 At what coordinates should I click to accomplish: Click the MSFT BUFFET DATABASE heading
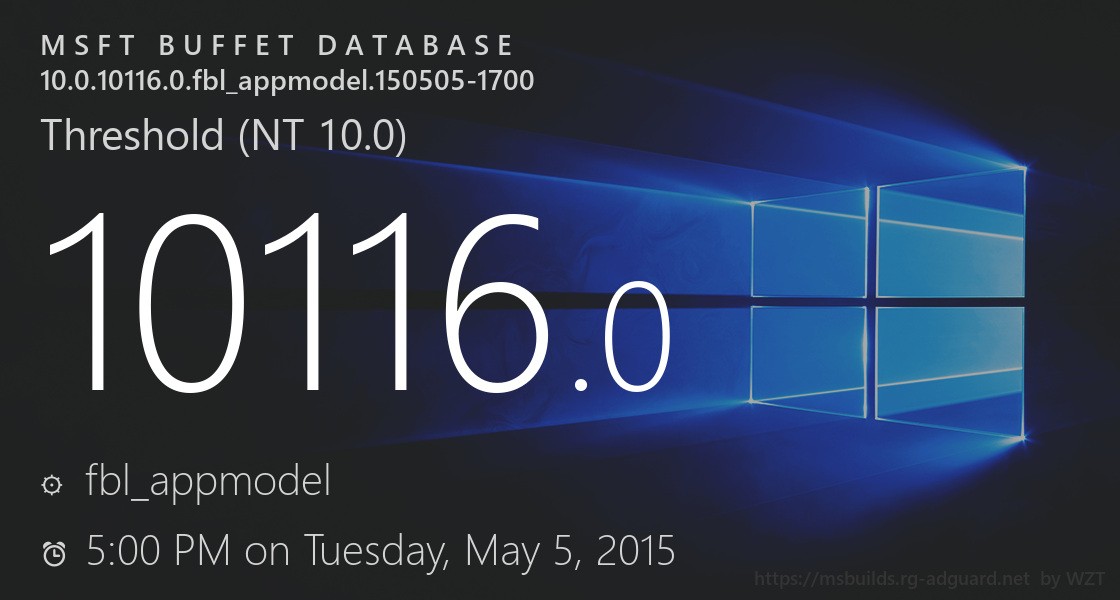pos(277,46)
